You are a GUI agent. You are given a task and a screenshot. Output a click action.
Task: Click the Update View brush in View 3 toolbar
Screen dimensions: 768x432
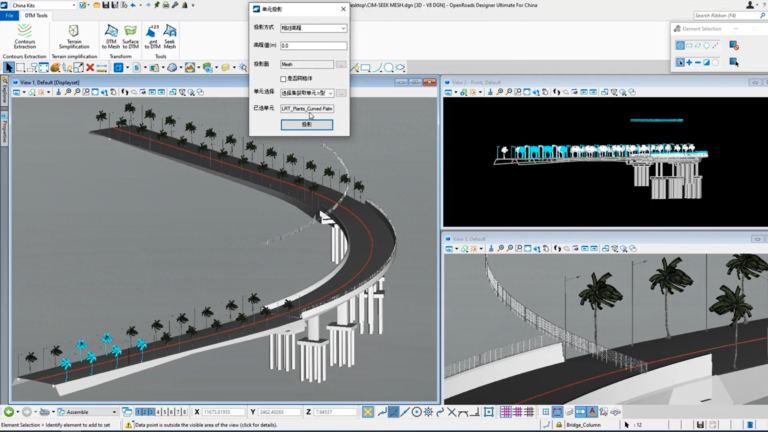pyautogui.click(x=491, y=249)
